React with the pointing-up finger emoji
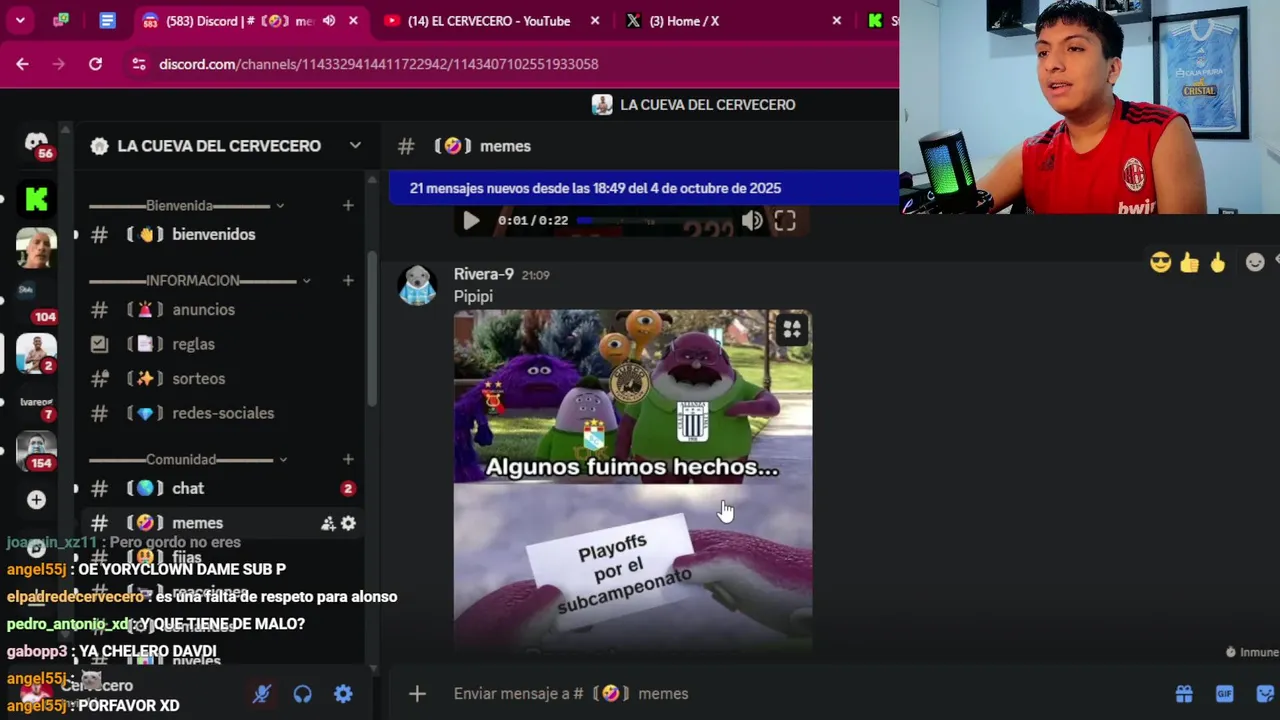The width and height of the screenshot is (1280, 720). (x=1217, y=263)
